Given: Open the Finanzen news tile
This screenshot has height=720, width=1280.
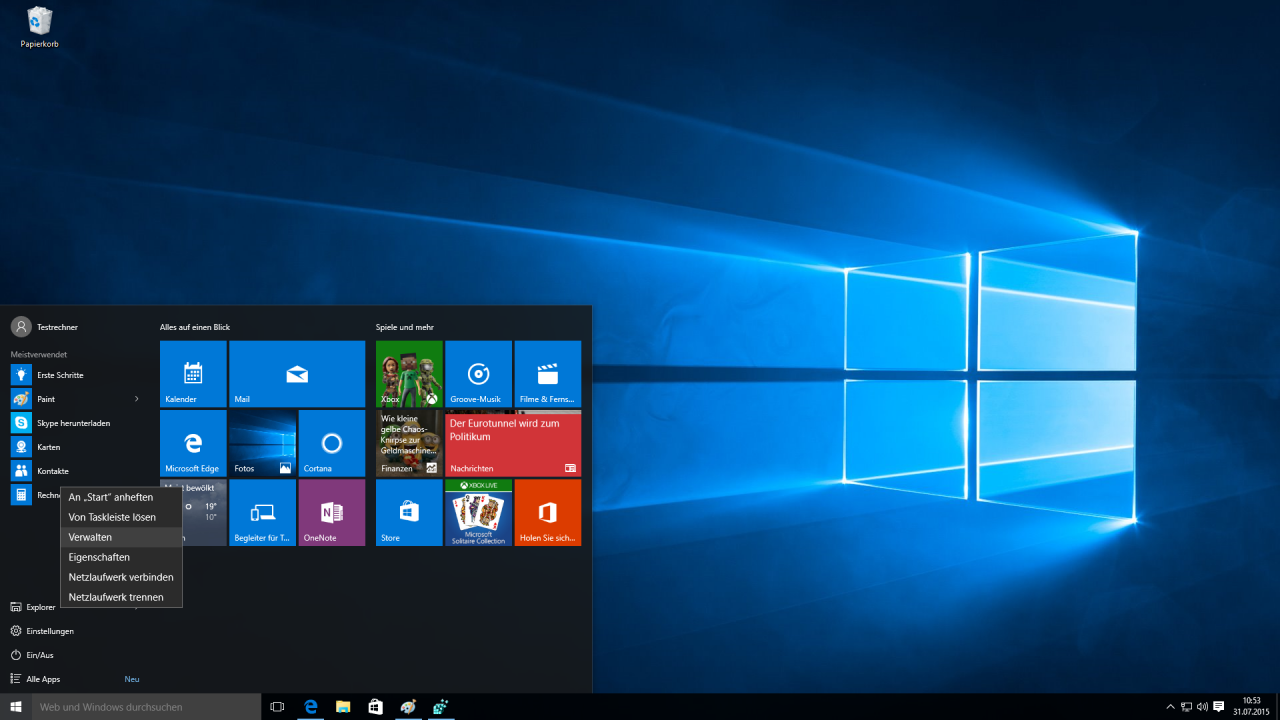Looking at the screenshot, I should pos(409,443).
